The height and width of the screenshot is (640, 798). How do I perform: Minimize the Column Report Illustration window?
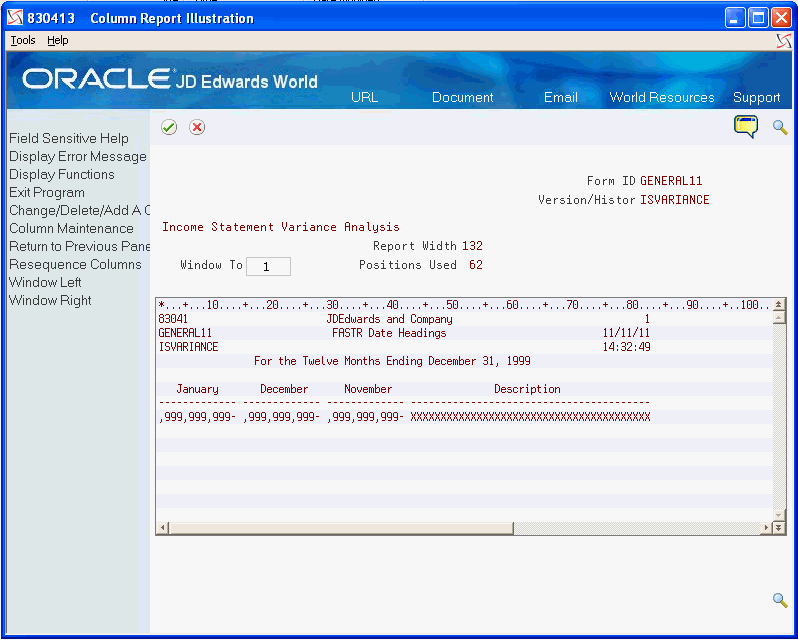pos(734,18)
